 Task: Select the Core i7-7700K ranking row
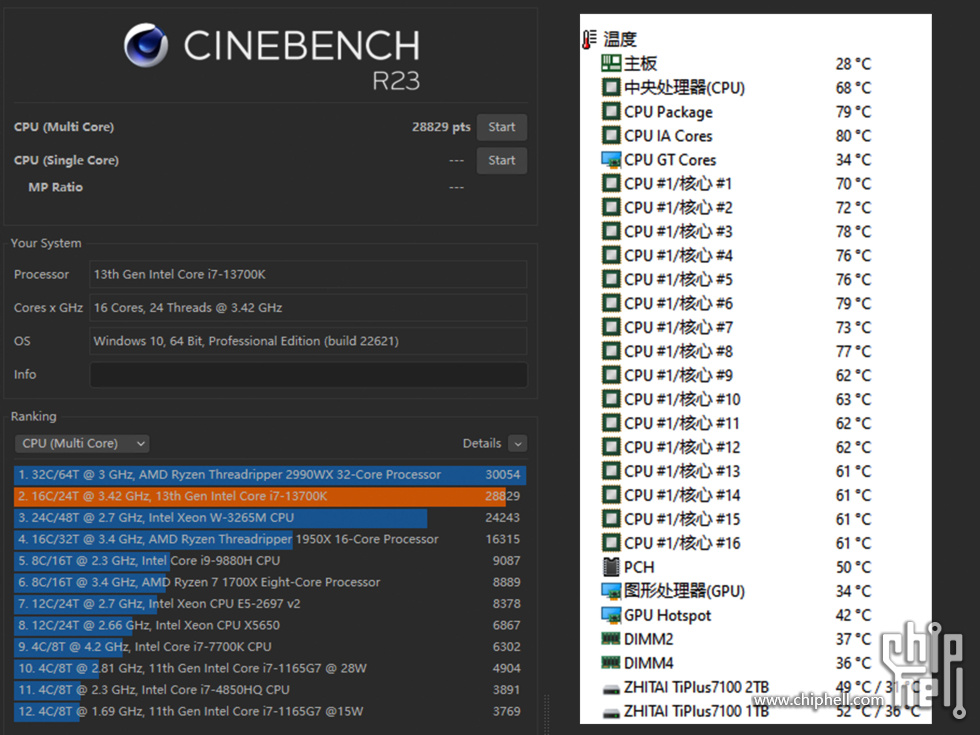[x=270, y=646]
